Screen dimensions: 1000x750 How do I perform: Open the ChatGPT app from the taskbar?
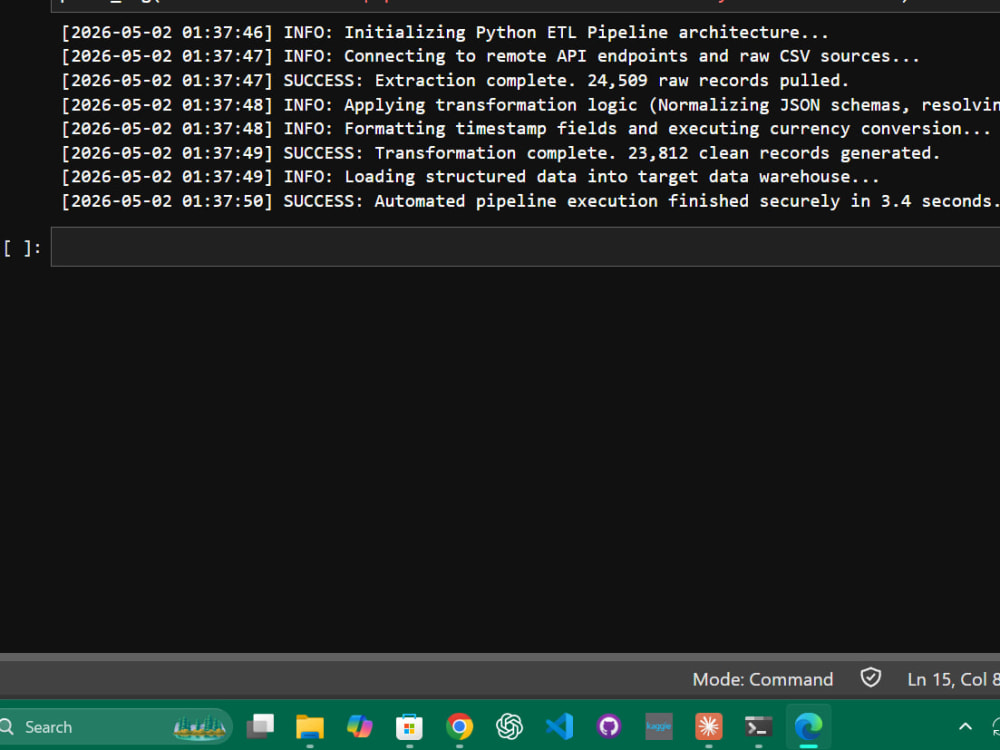510,726
